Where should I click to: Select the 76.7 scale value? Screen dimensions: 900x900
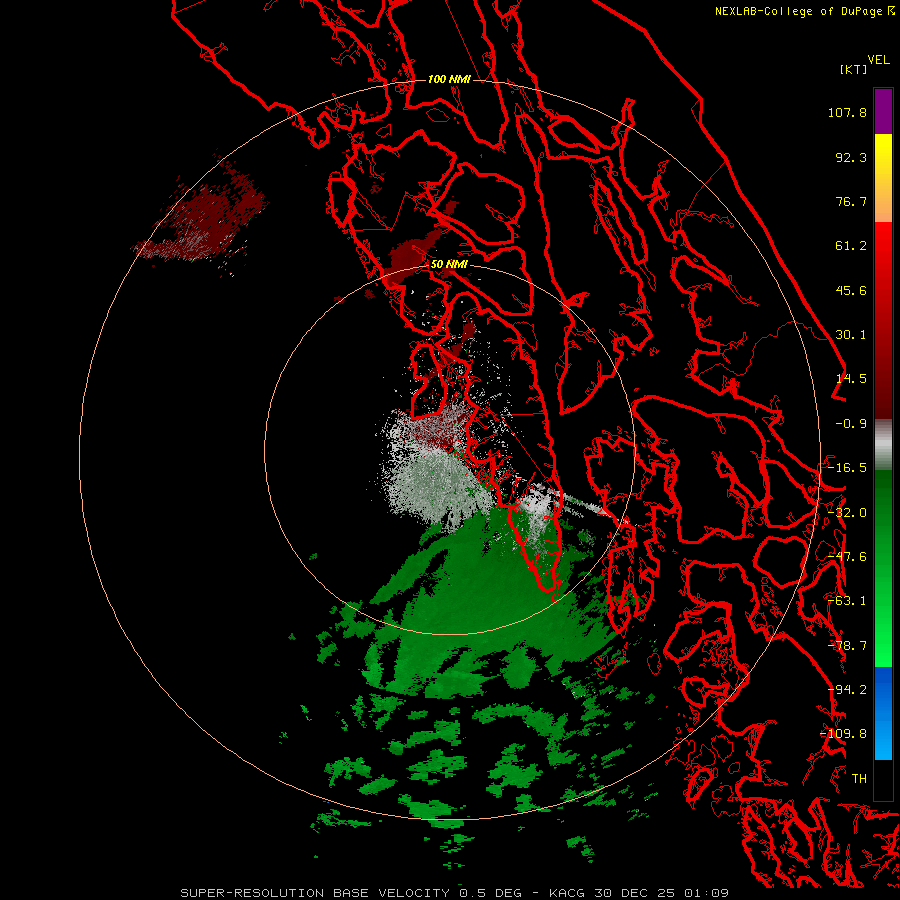tap(851, 201)
